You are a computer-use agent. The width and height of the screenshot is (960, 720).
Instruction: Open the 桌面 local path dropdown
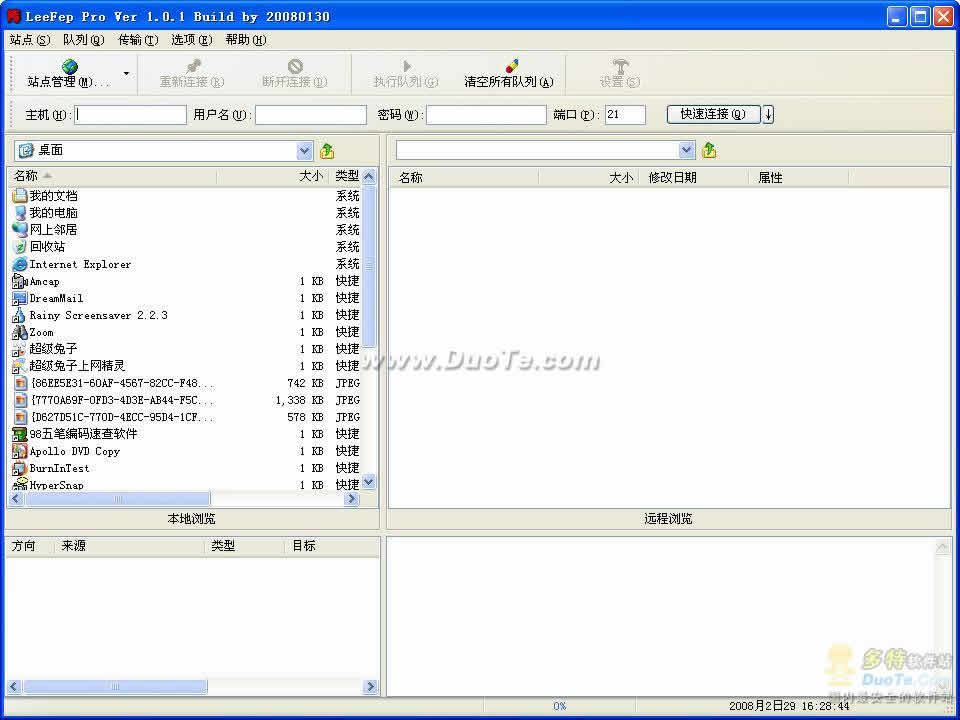pos(304,151)
